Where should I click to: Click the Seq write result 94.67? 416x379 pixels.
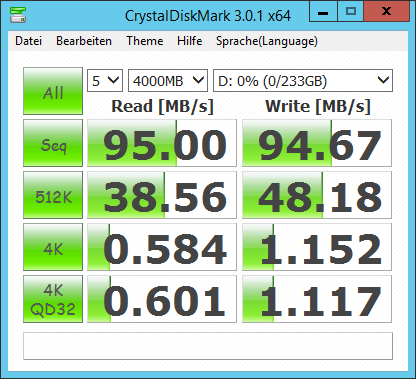317,143
